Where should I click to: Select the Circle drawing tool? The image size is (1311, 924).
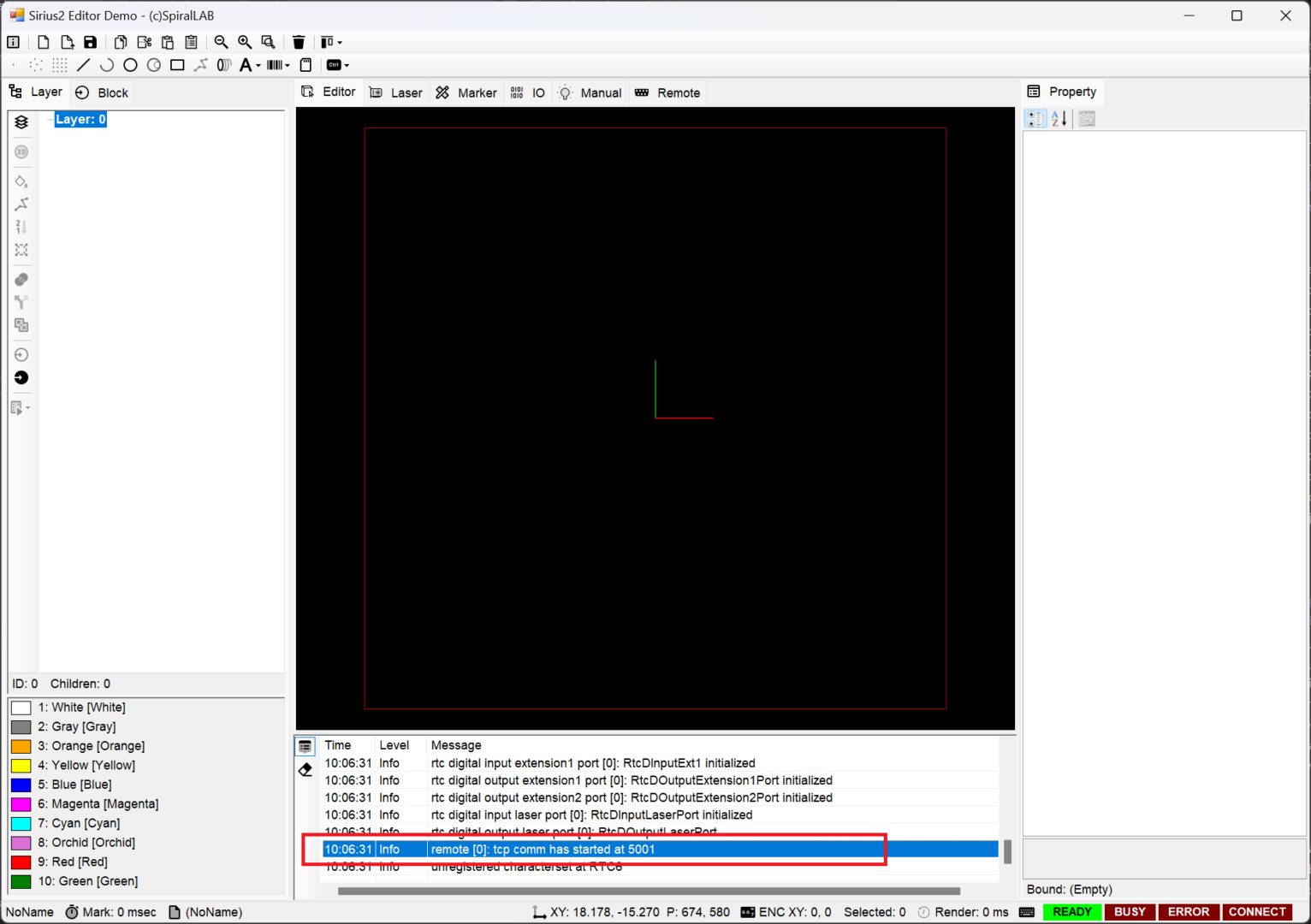pyautogui.click(x=130, y=65)
